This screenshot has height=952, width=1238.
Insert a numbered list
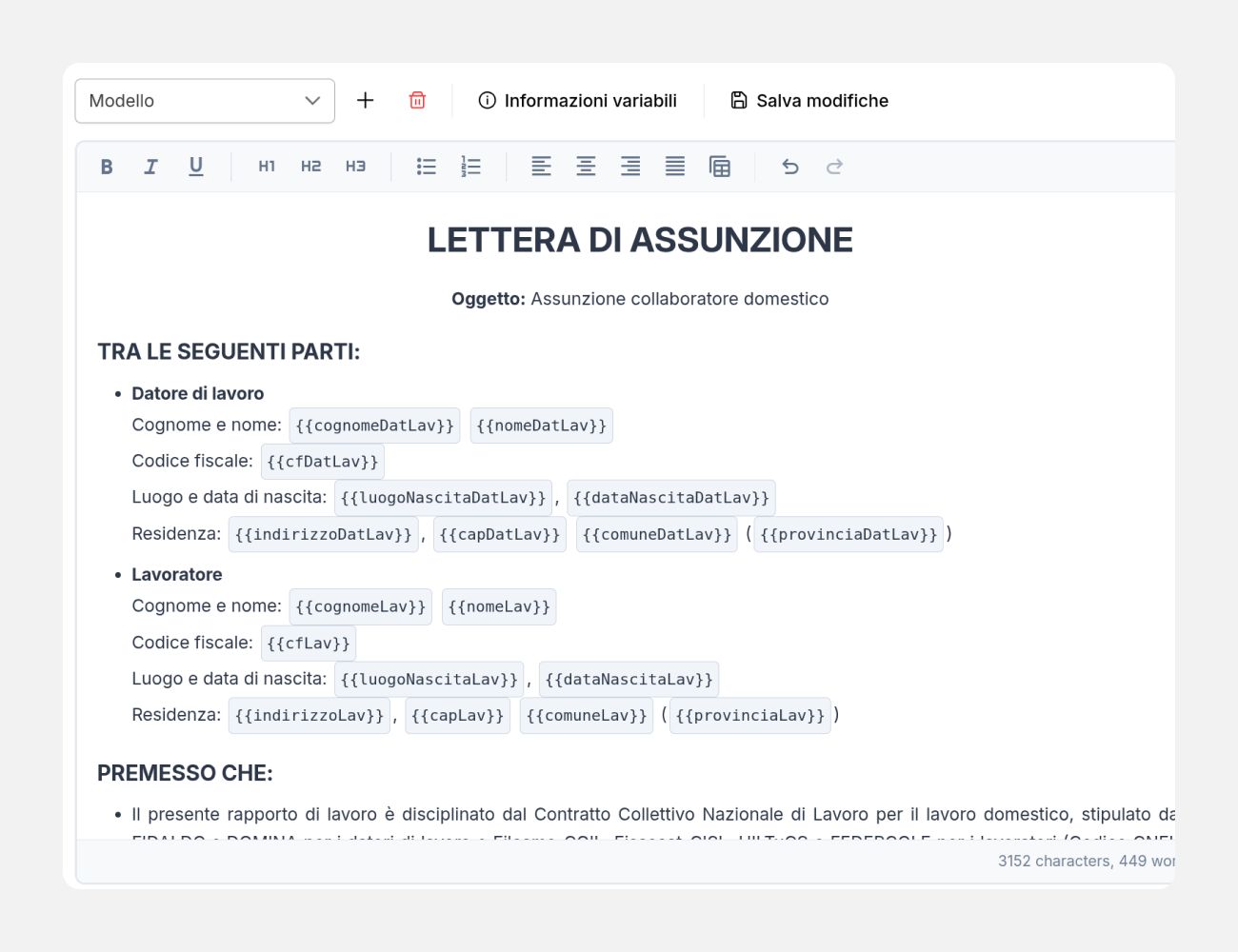[470, 167]
